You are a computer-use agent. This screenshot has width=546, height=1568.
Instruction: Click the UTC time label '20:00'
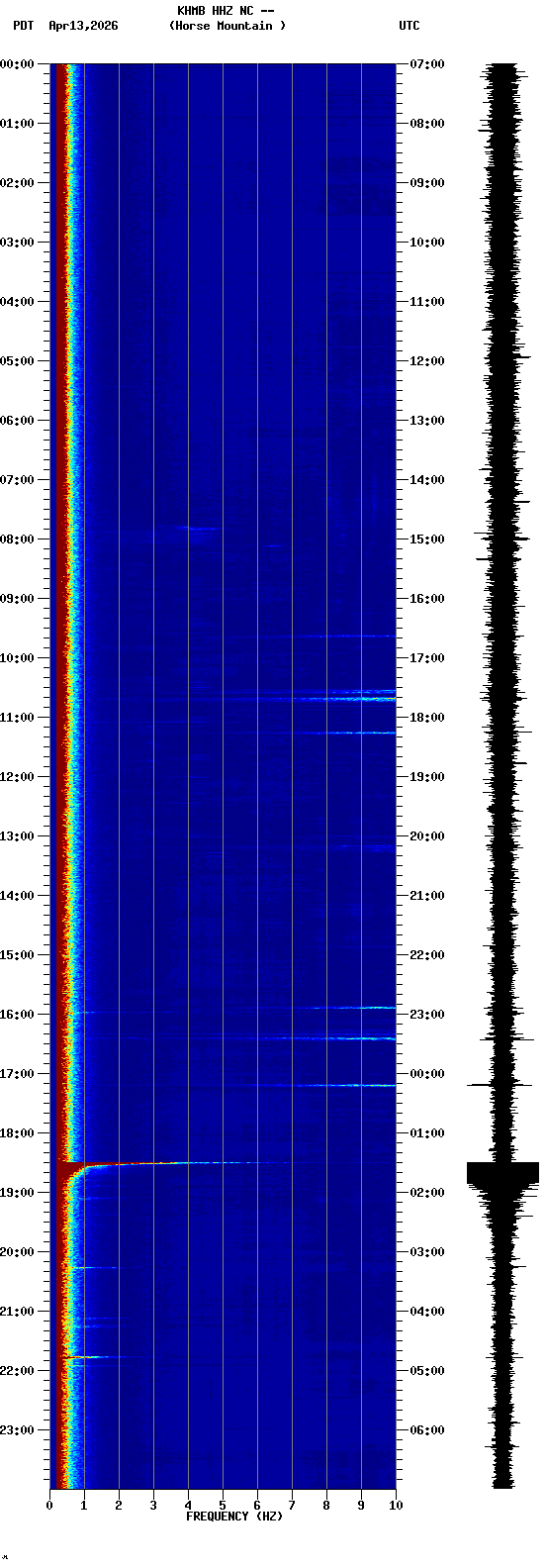[427, 836]
